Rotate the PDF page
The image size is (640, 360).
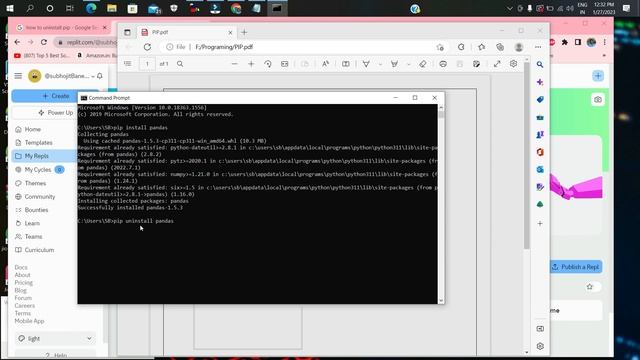tap(268, 64)
